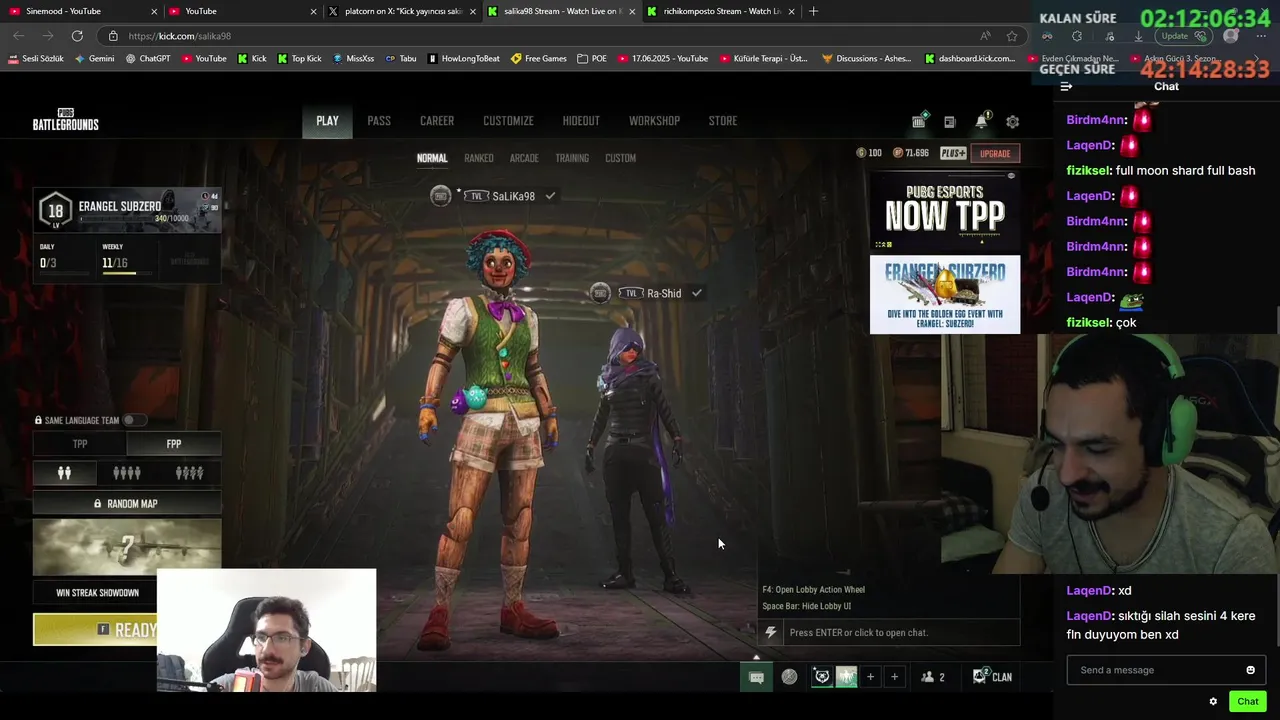Click SaLiKa98 player name tag

(513, 196)
